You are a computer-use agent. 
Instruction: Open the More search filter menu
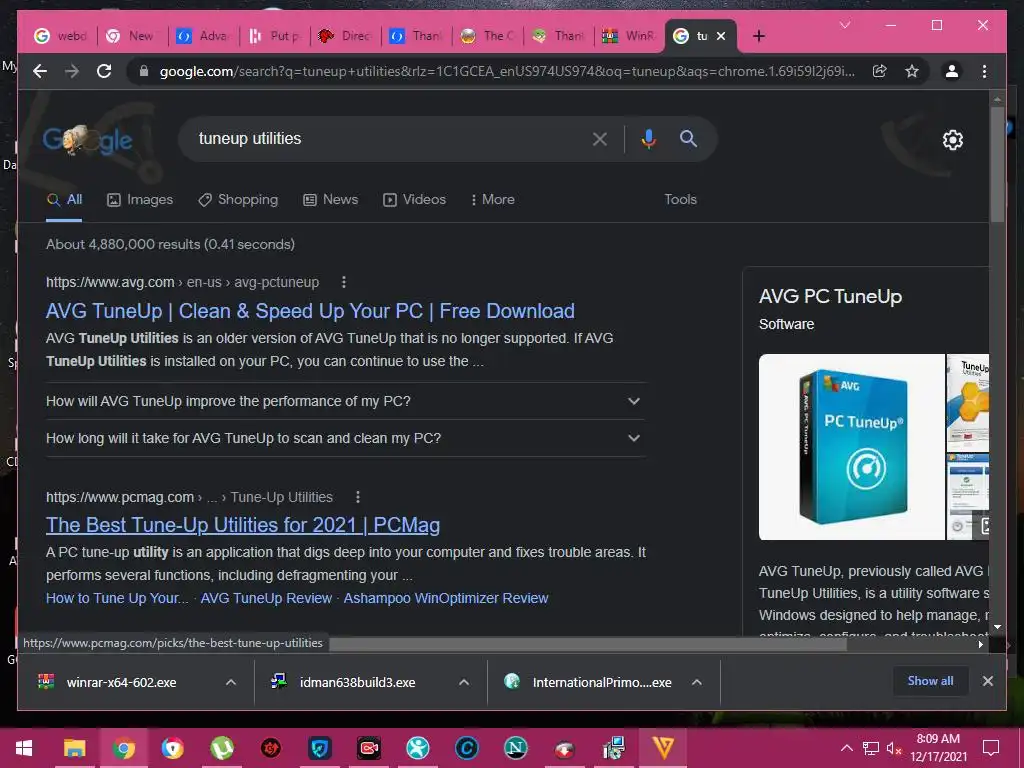tap(492, 199)
